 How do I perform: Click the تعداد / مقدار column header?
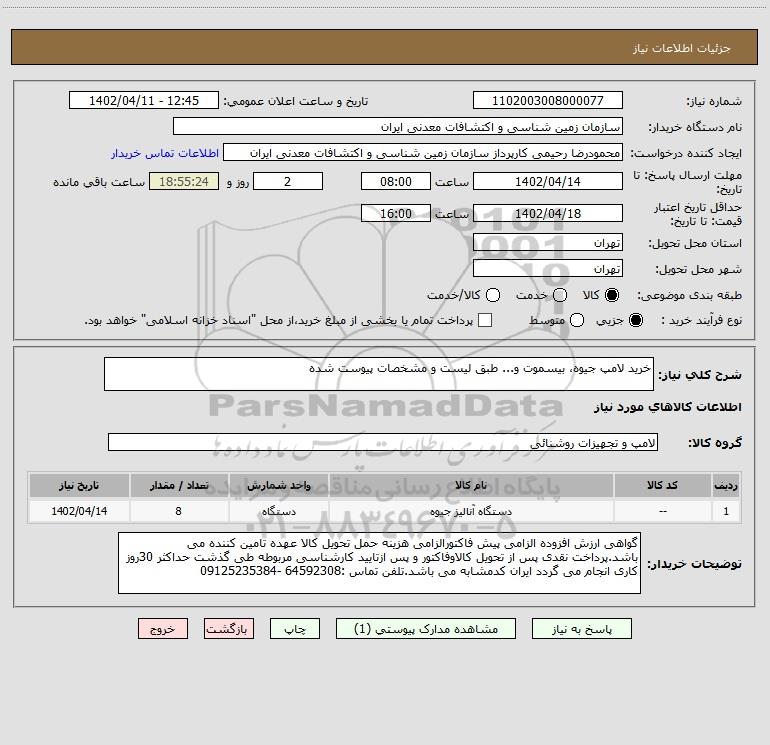point(179,485)
